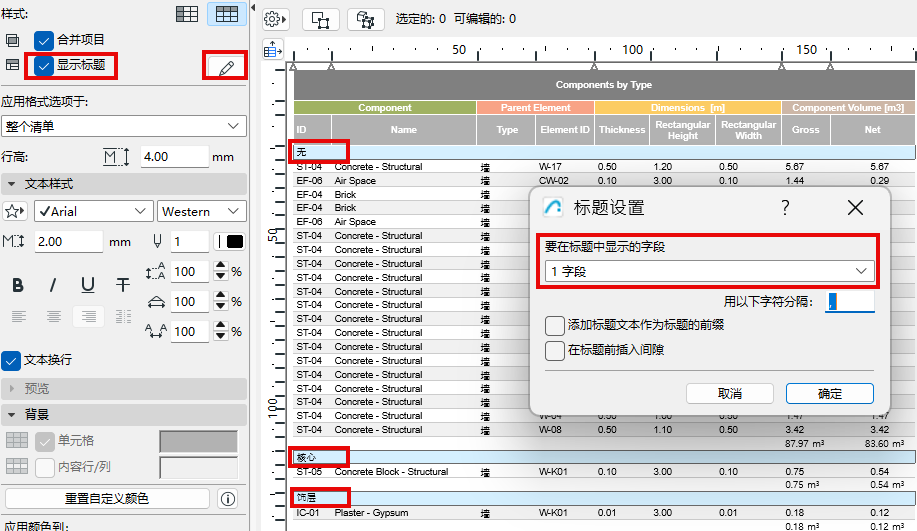Select the first table style icon

(187, 14)
